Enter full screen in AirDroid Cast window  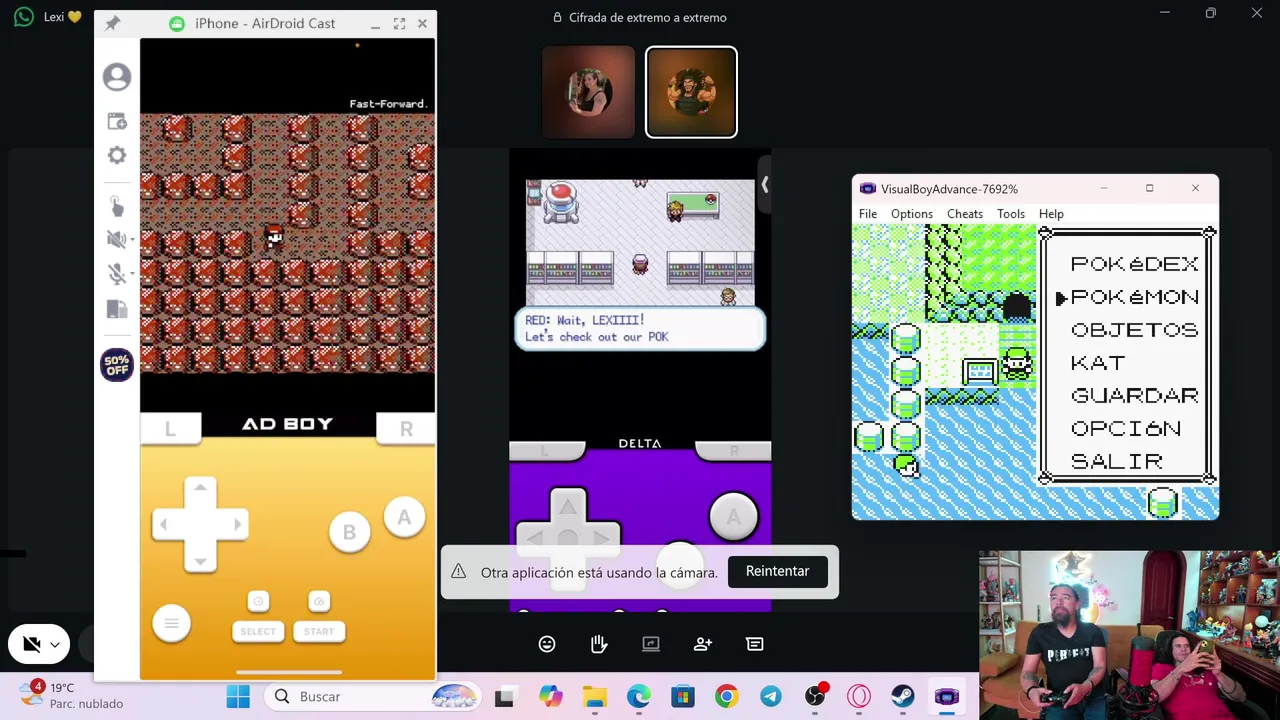coord(399,23)
